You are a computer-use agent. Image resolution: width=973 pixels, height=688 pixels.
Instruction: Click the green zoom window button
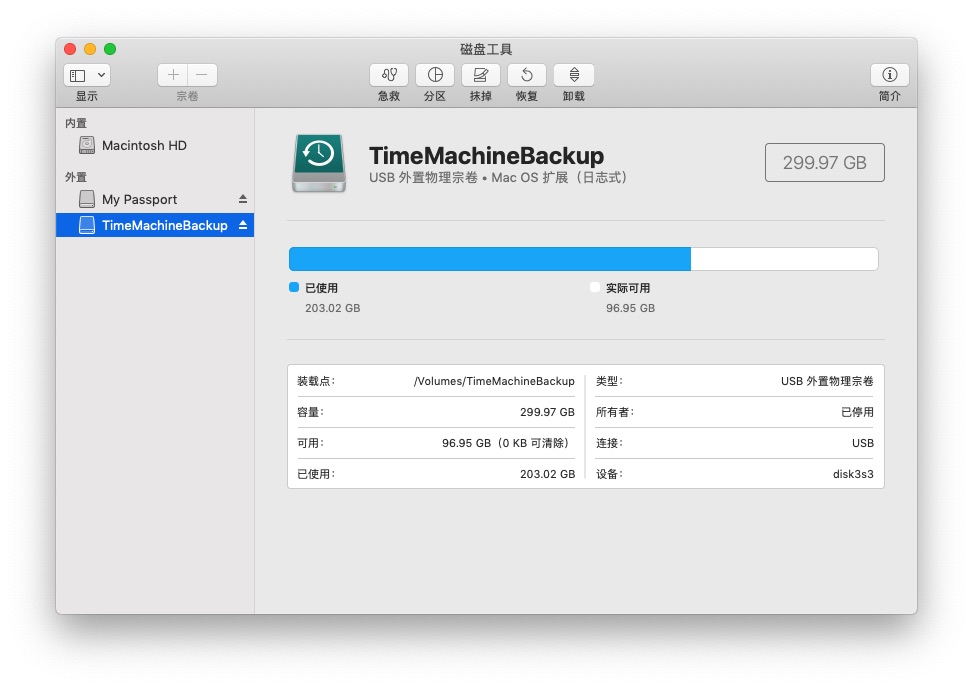point(110,49)
